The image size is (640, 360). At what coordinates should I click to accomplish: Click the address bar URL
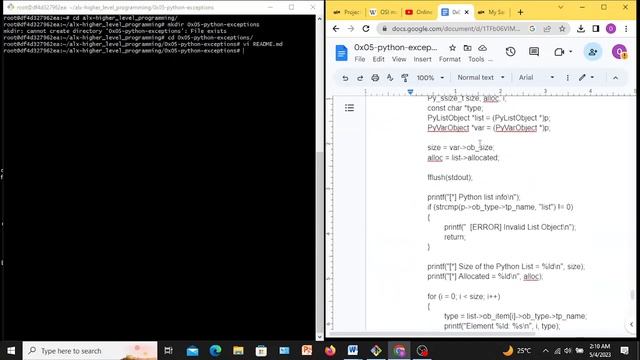pyautogui.click(x=456, y=29)
